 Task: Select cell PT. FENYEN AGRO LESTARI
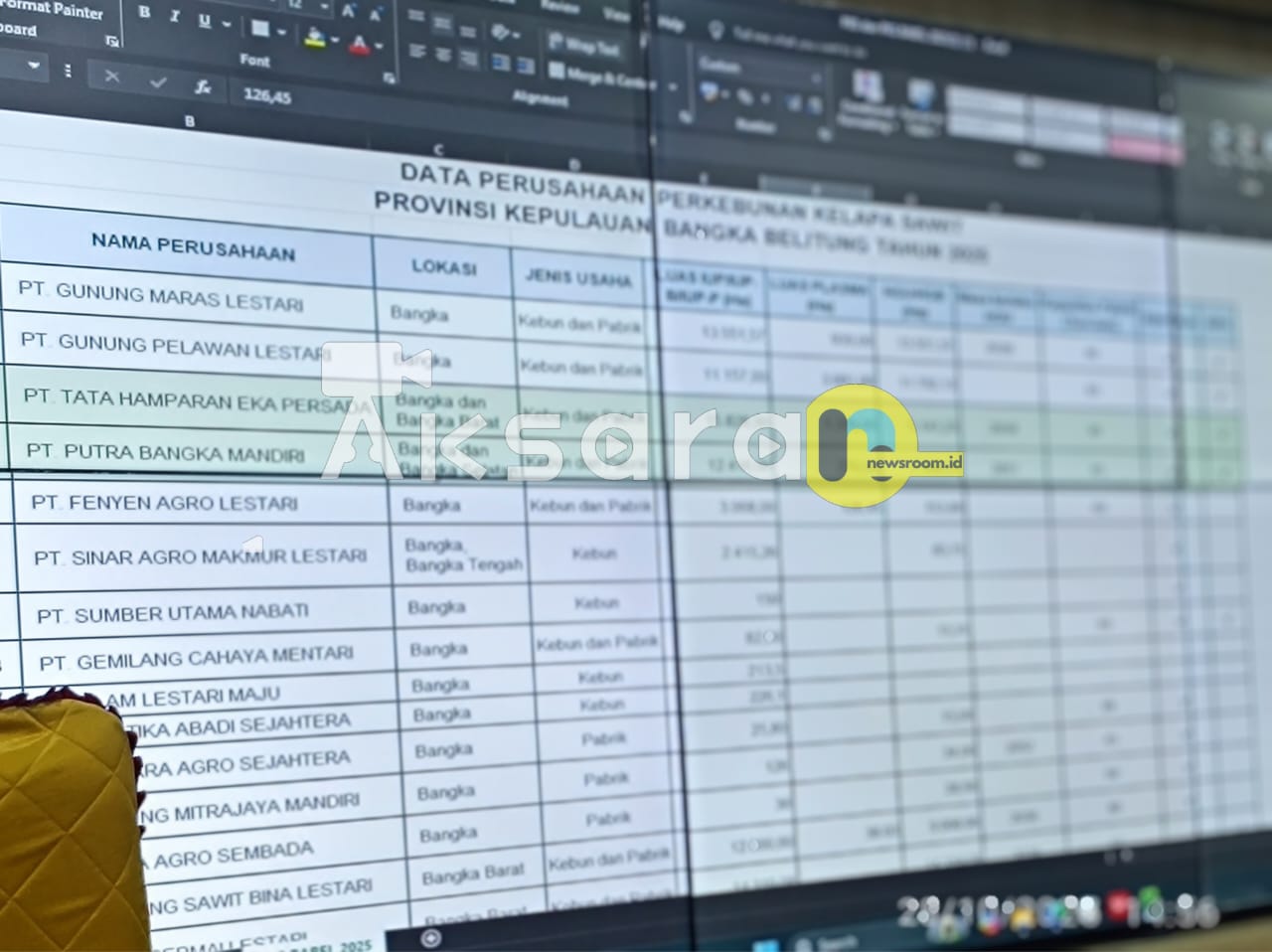[x=165, y=503]
